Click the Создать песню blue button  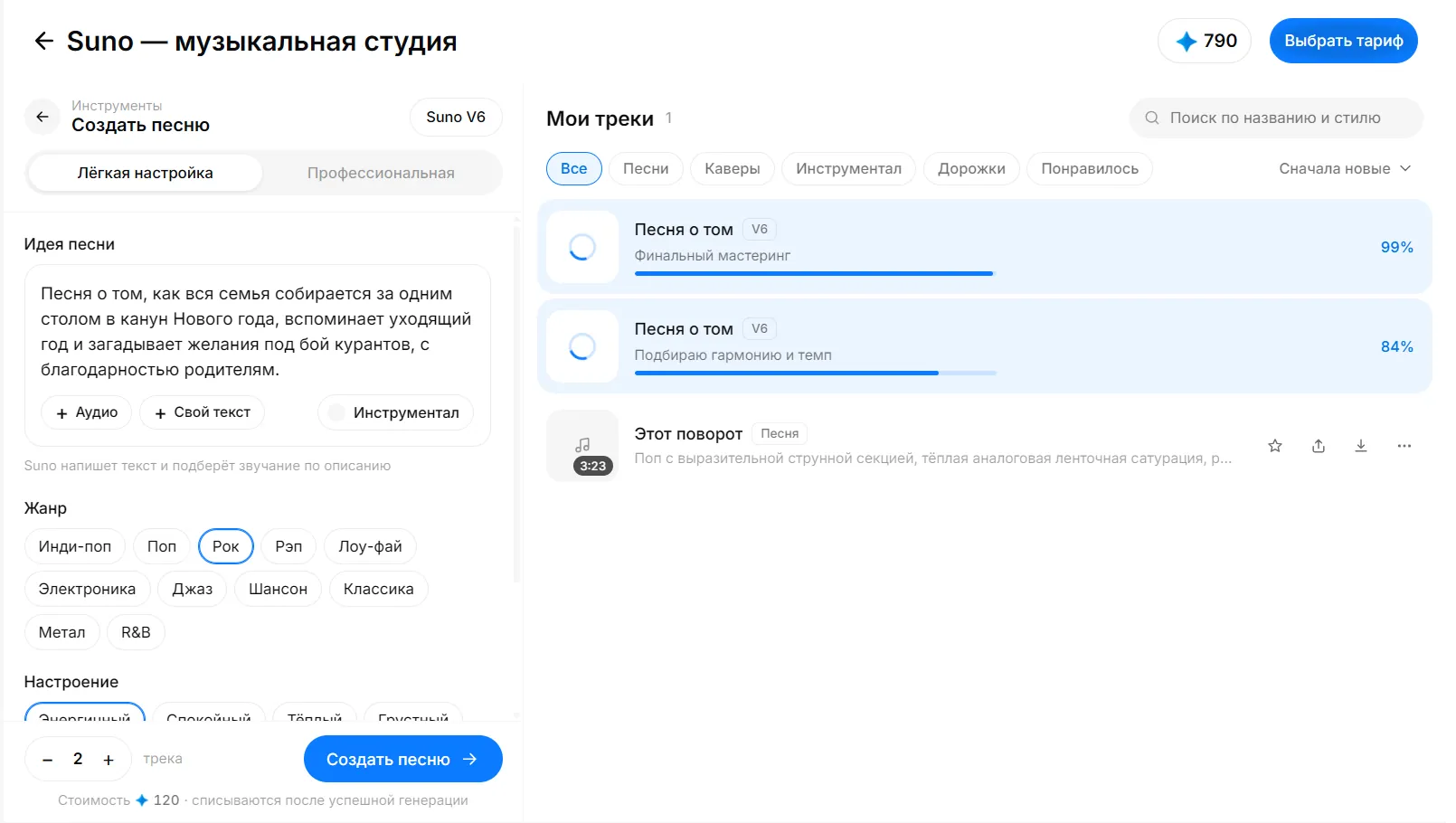[402, 759]
